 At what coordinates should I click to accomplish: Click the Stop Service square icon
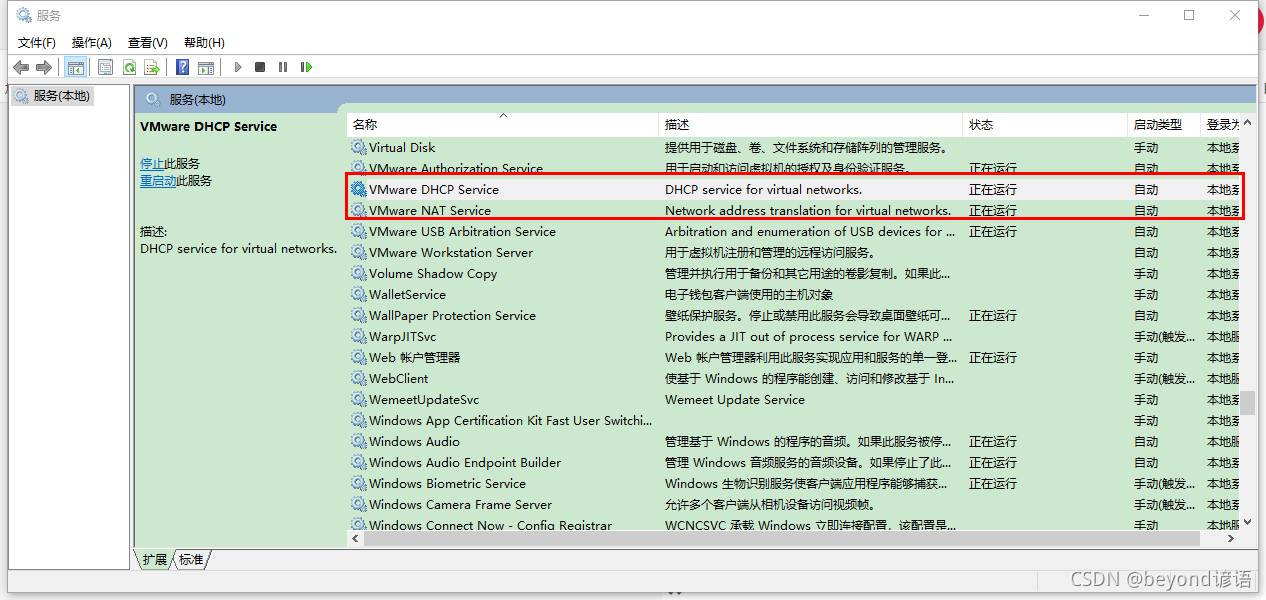point(260,67)
